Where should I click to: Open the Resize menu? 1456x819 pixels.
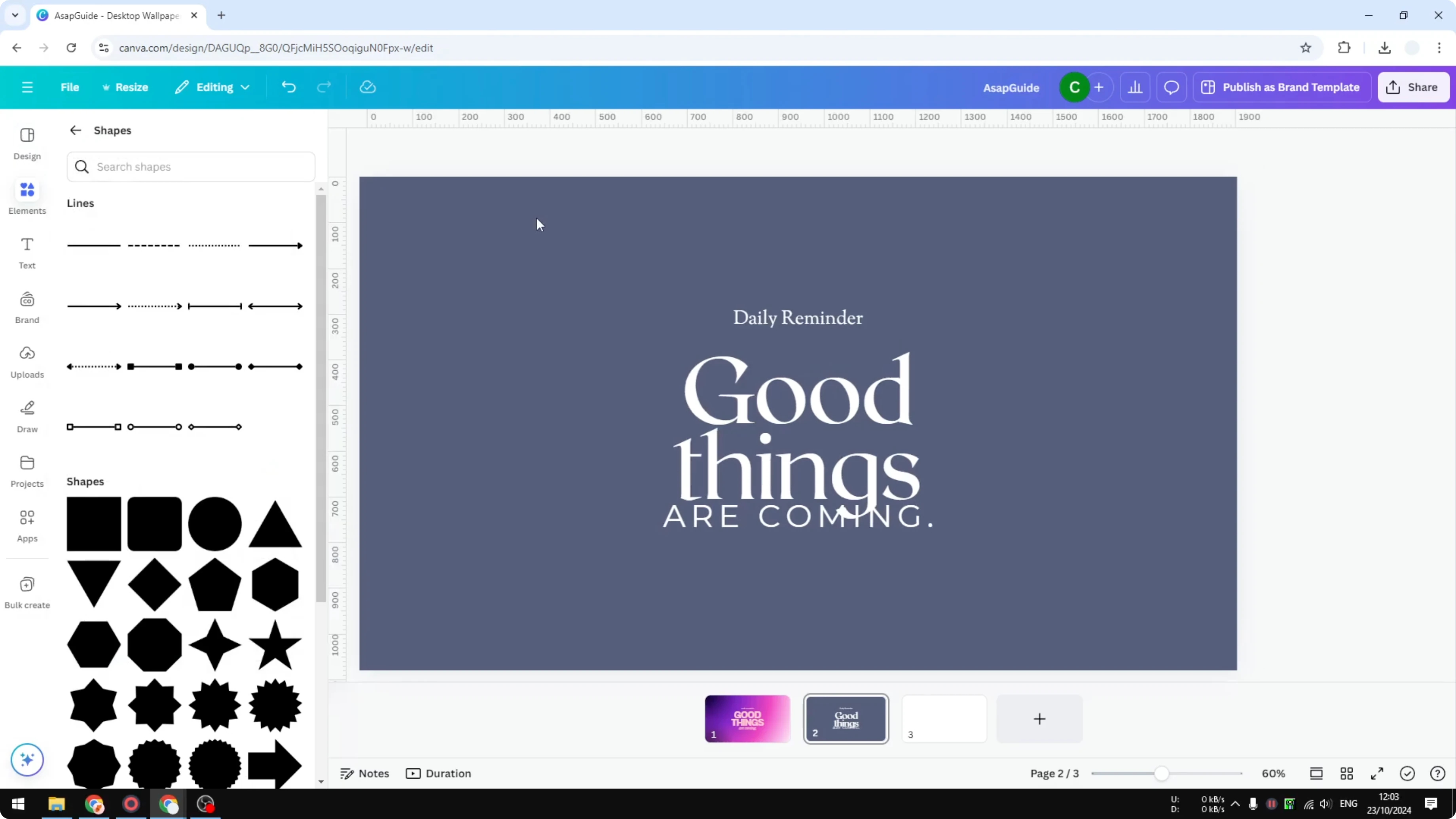(x=125, y=87)
